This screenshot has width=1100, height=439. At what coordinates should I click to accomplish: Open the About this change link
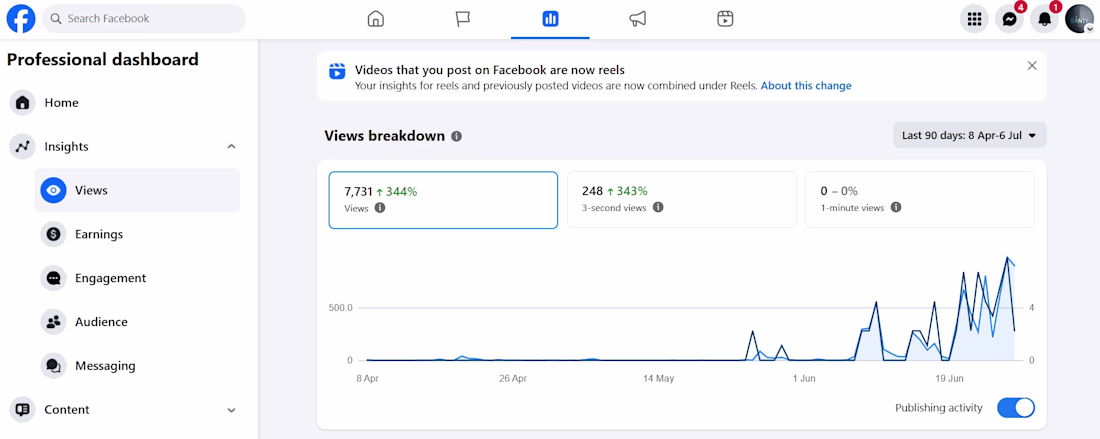point(806,86)
